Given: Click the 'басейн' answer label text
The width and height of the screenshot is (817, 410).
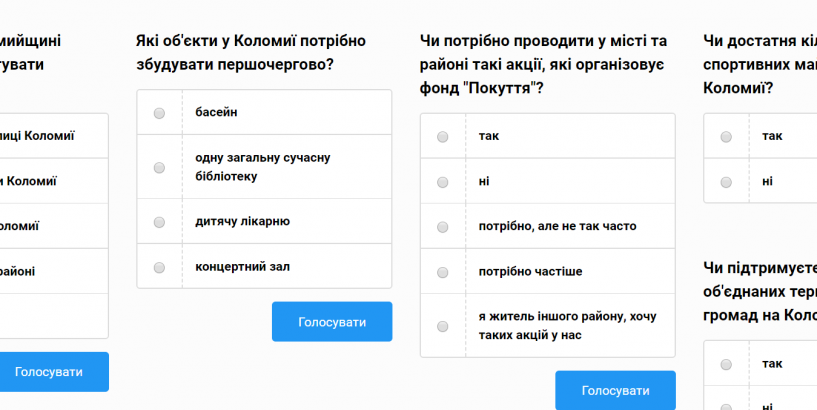Looking at the screenshot, I should pos(216,112).
